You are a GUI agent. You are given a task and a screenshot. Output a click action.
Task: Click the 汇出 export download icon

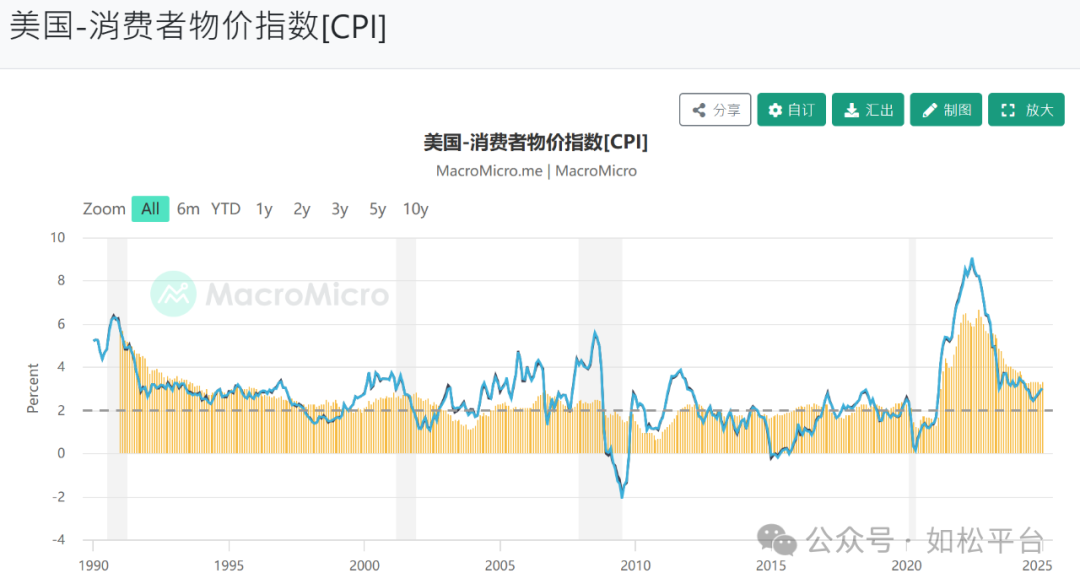(x=868, y=110)
